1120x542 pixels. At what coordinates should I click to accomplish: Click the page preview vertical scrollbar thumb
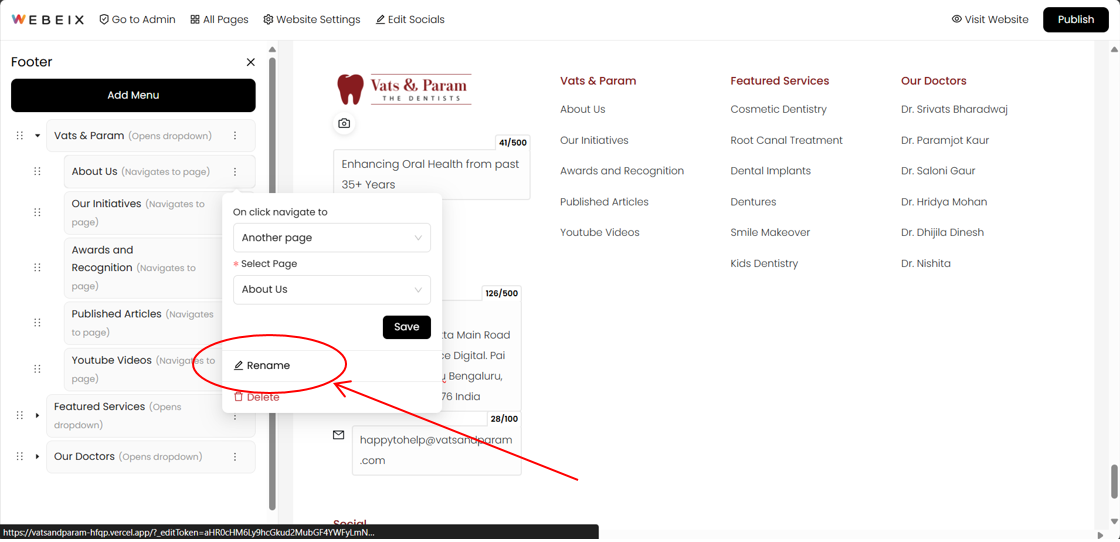[x=1114, y=482]
